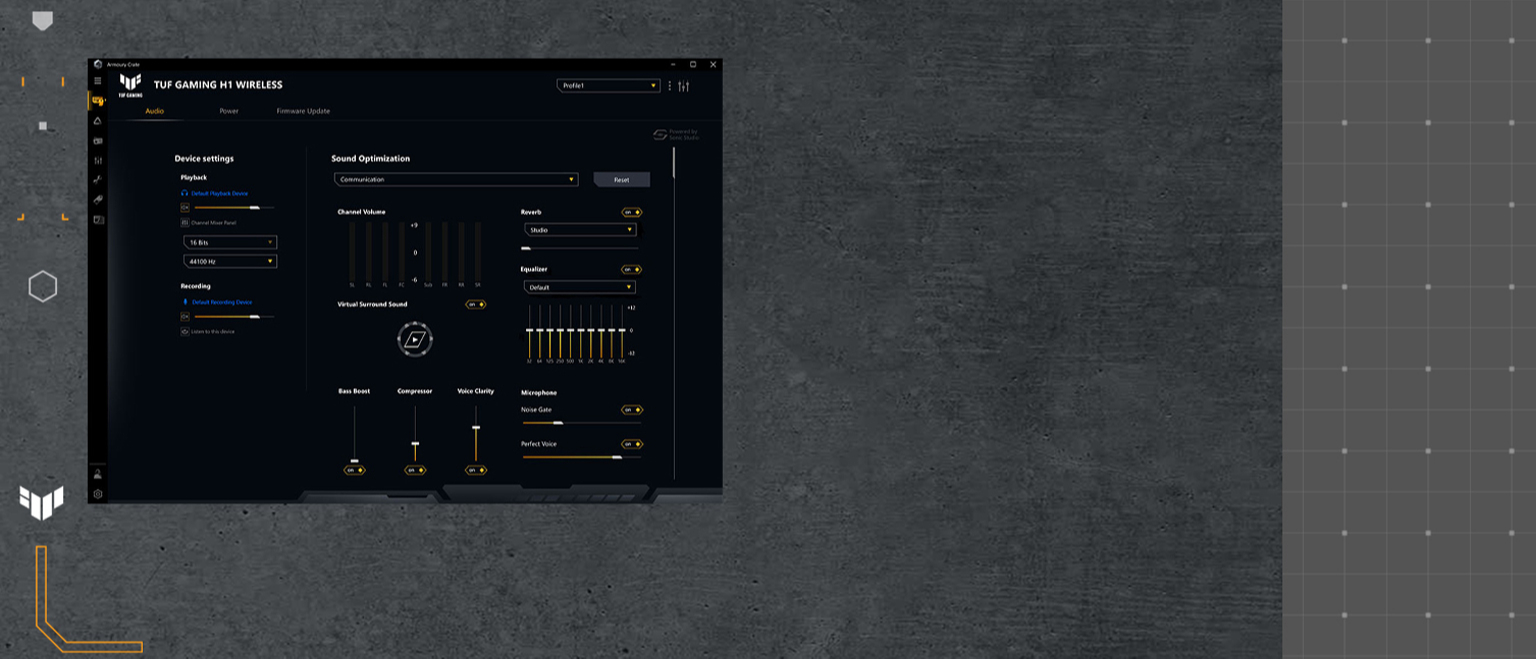Click the Perfect Voice slider
Image resolution: width=1536 pixels, height=659 pixels.
pos(581,457)
